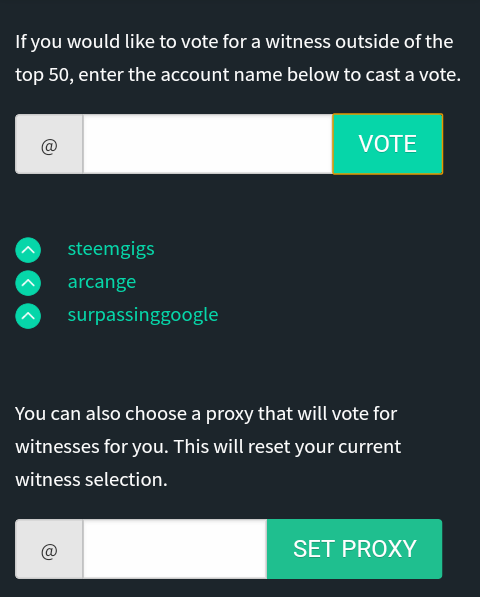Open the arcange witness profile link

[102, 283]
